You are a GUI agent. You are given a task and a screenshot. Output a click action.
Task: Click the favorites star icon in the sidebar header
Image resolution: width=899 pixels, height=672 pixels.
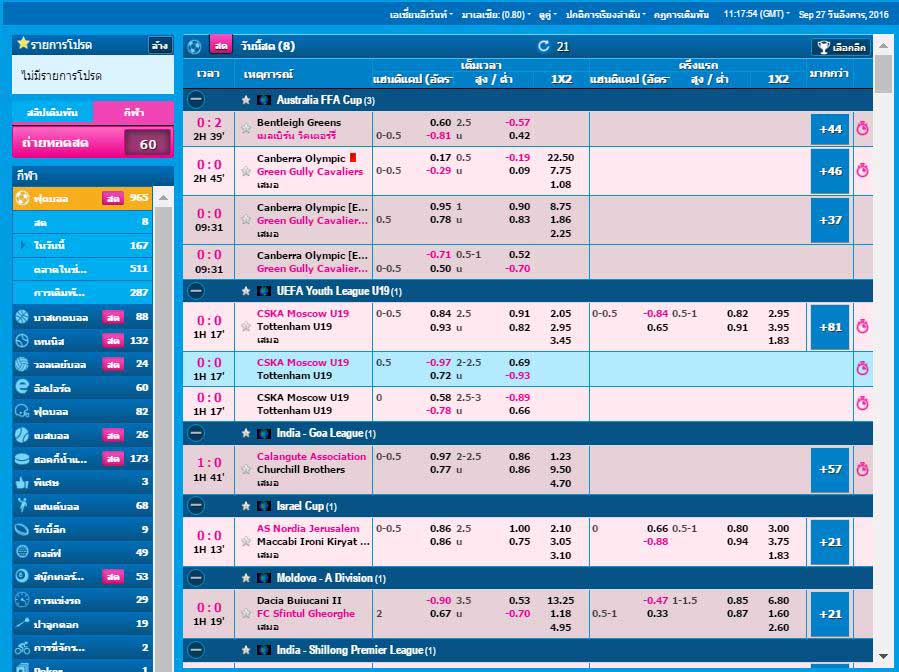coord(23,44)
